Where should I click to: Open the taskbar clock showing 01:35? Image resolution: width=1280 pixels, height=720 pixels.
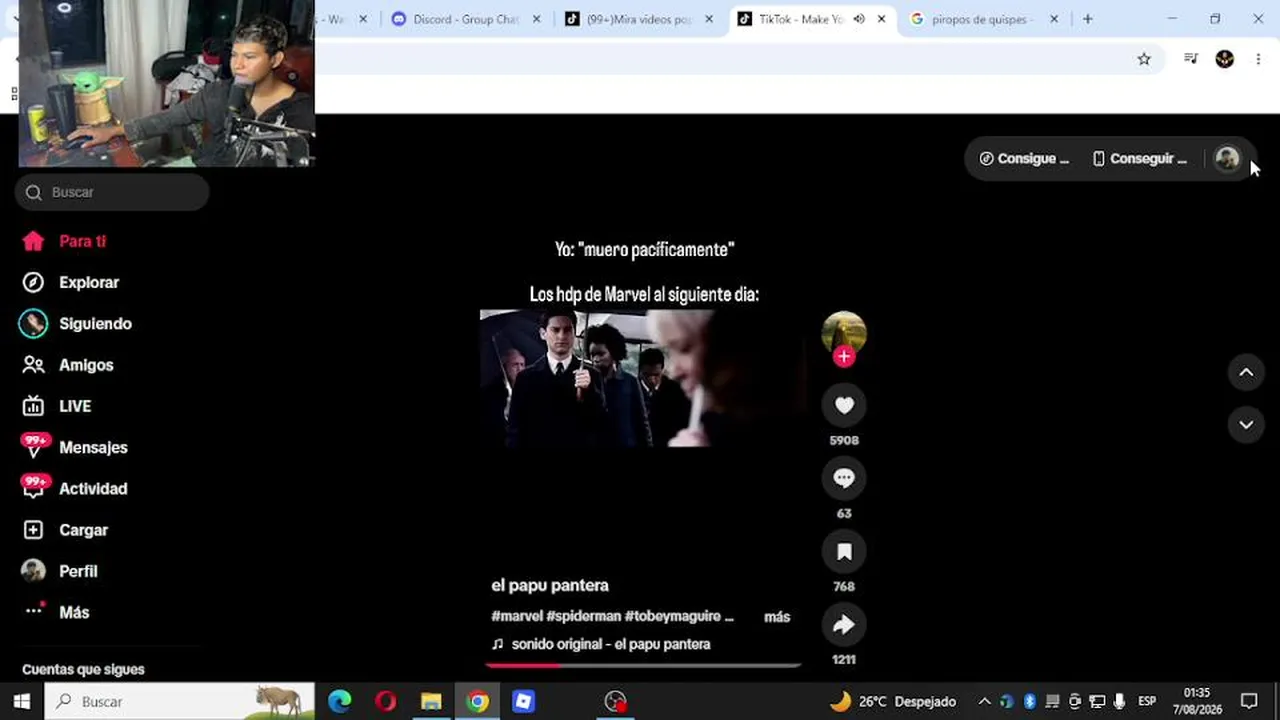1198,701
